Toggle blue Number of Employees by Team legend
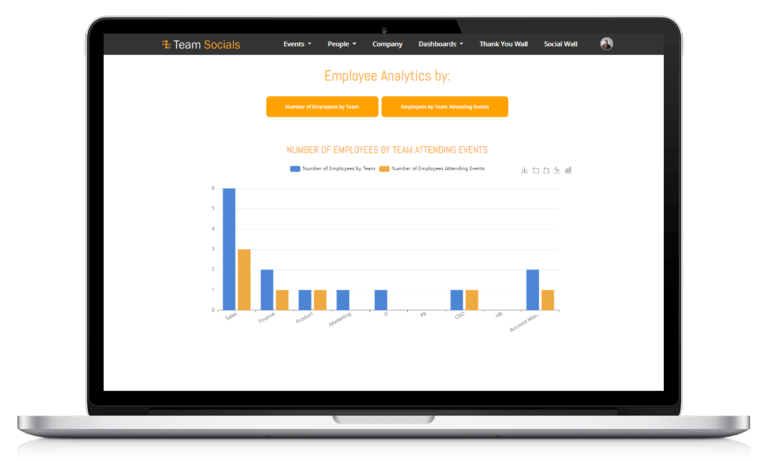The height and width of the screenshot is (461, 768). pyautogui.click(x=333, y=169)
